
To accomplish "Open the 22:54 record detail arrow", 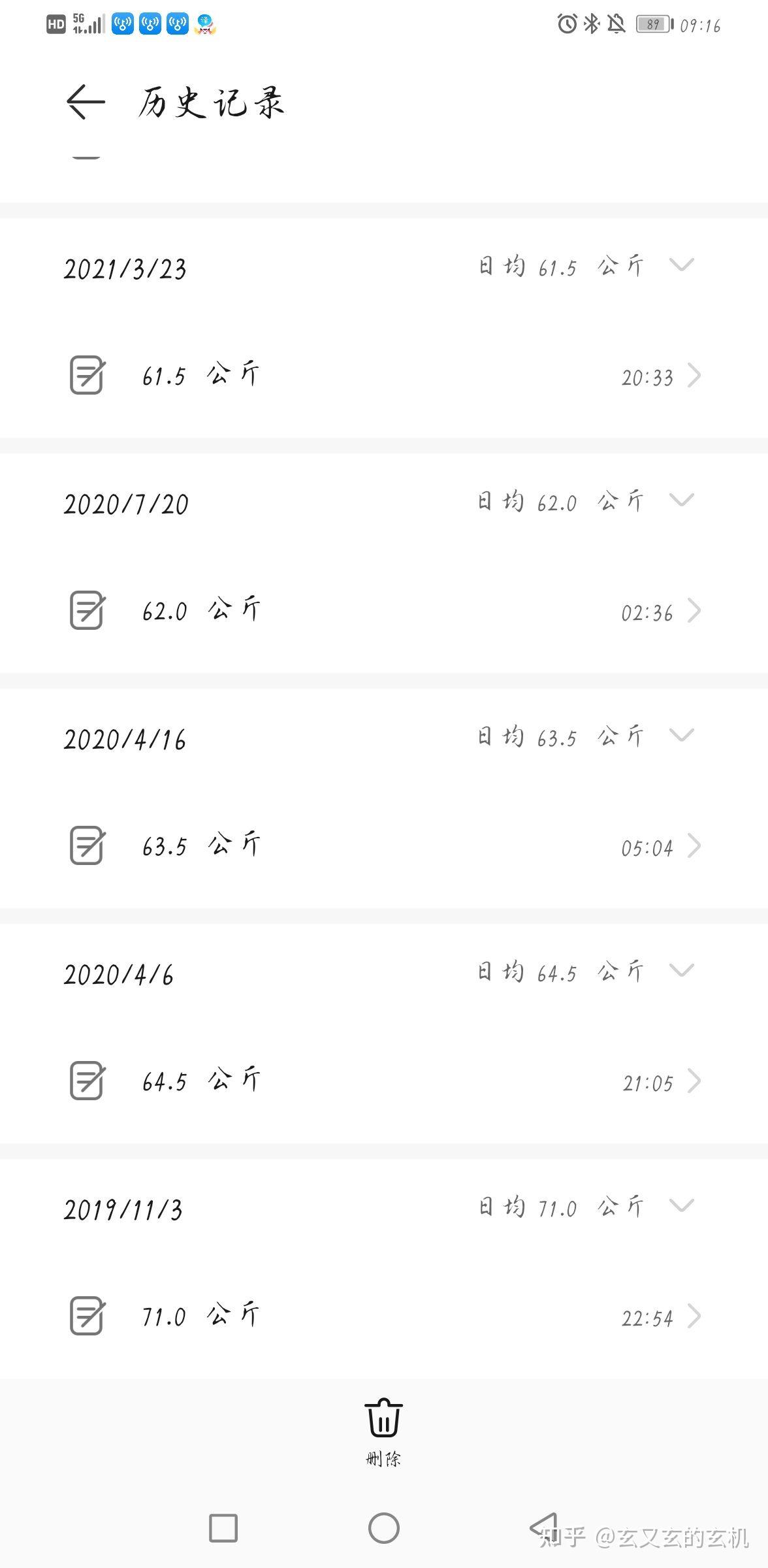I will tap(694, 1317).
